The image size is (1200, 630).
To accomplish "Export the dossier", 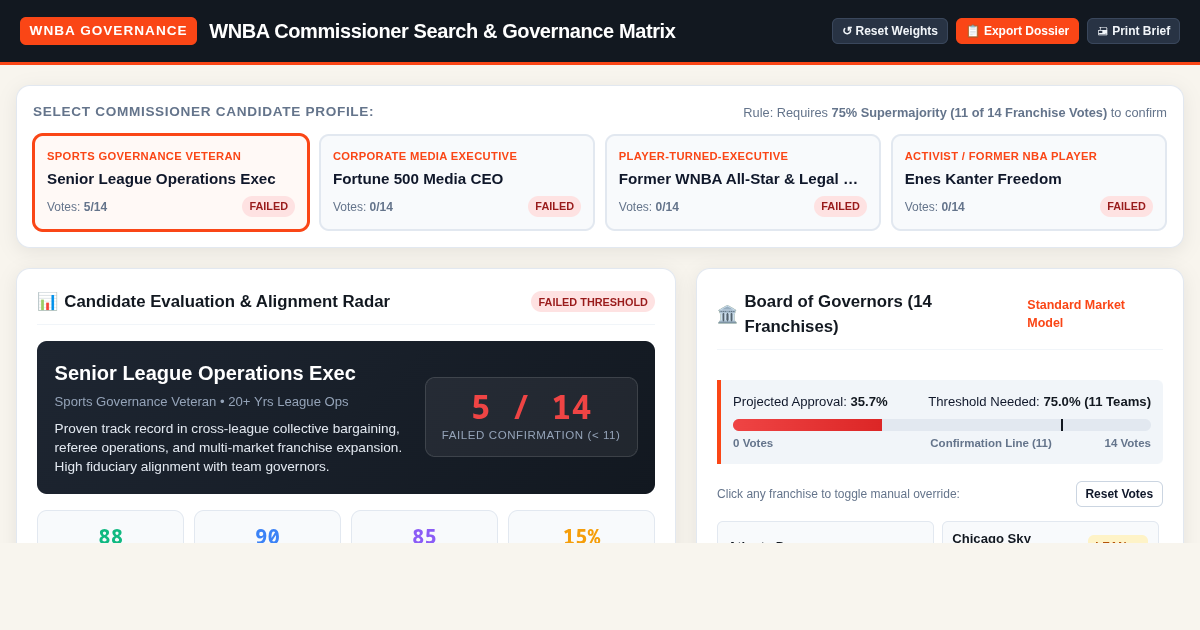I will [x=1017, y=31].
